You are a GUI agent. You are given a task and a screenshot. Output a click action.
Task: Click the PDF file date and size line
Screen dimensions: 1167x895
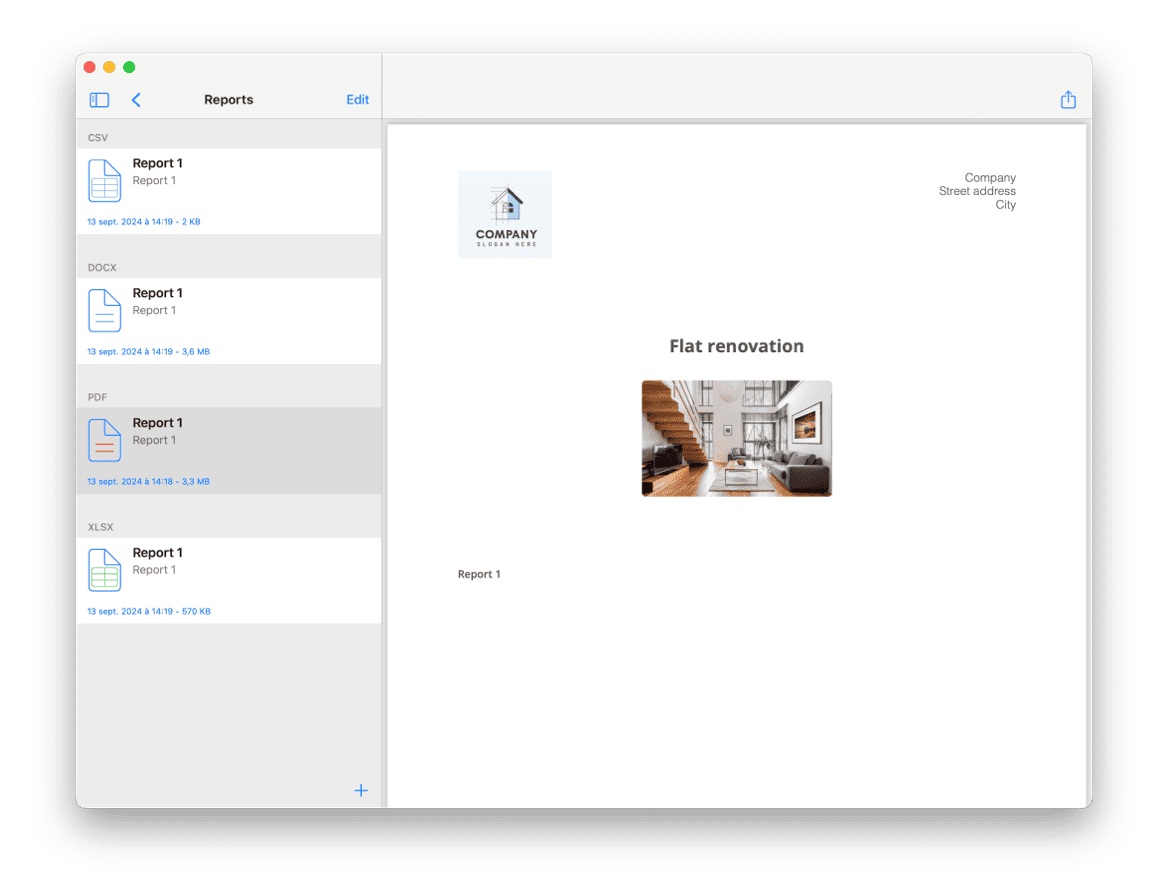point(148,482)
